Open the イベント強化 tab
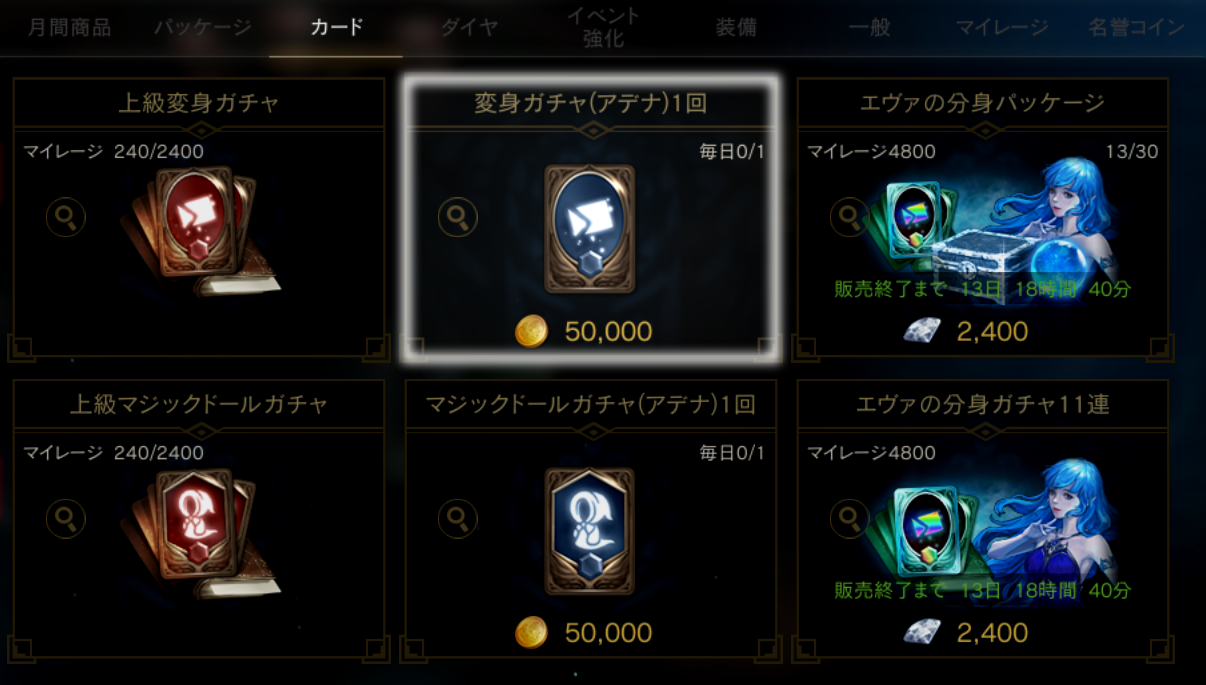The image size is (1206, 685). click(603, 27)
